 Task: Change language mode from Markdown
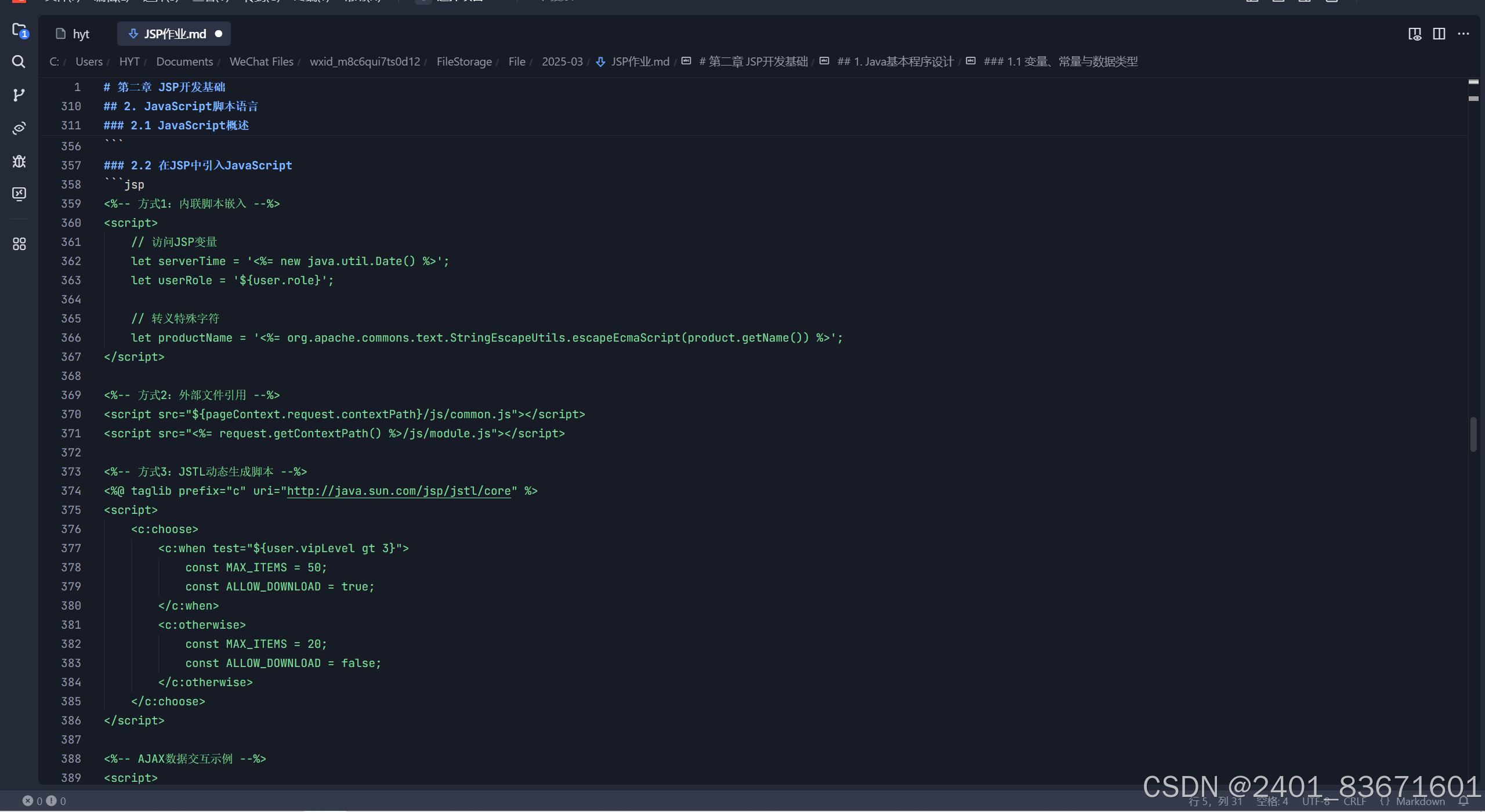click(x=1419, y=801)
